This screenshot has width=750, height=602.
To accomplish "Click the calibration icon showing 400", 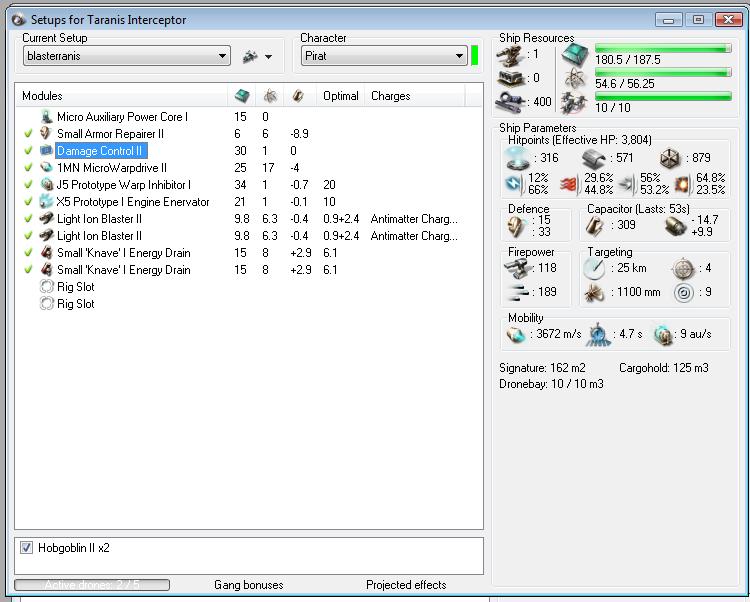I will [510, 101].
